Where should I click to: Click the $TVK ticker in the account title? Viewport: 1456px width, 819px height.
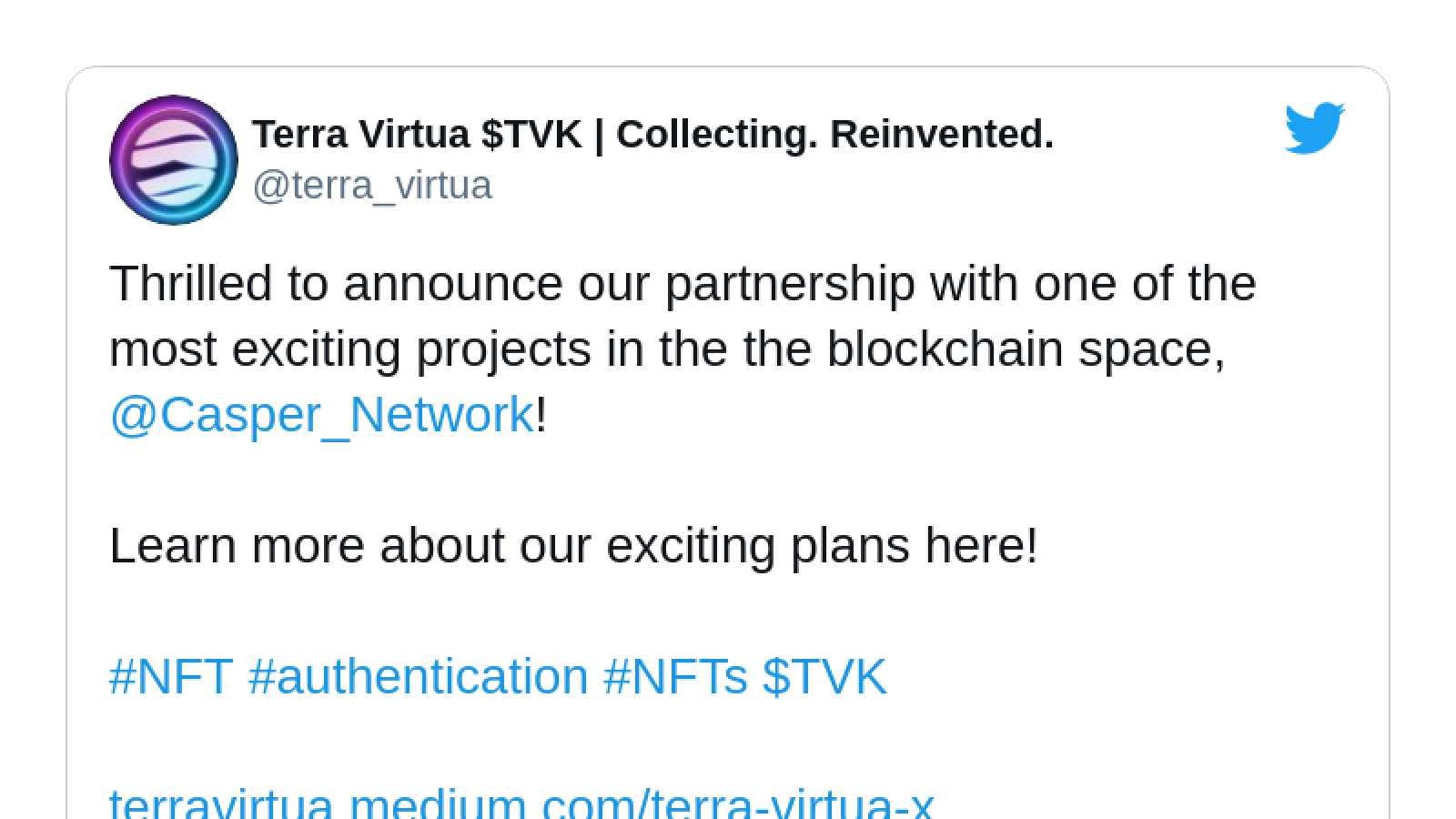531,134
